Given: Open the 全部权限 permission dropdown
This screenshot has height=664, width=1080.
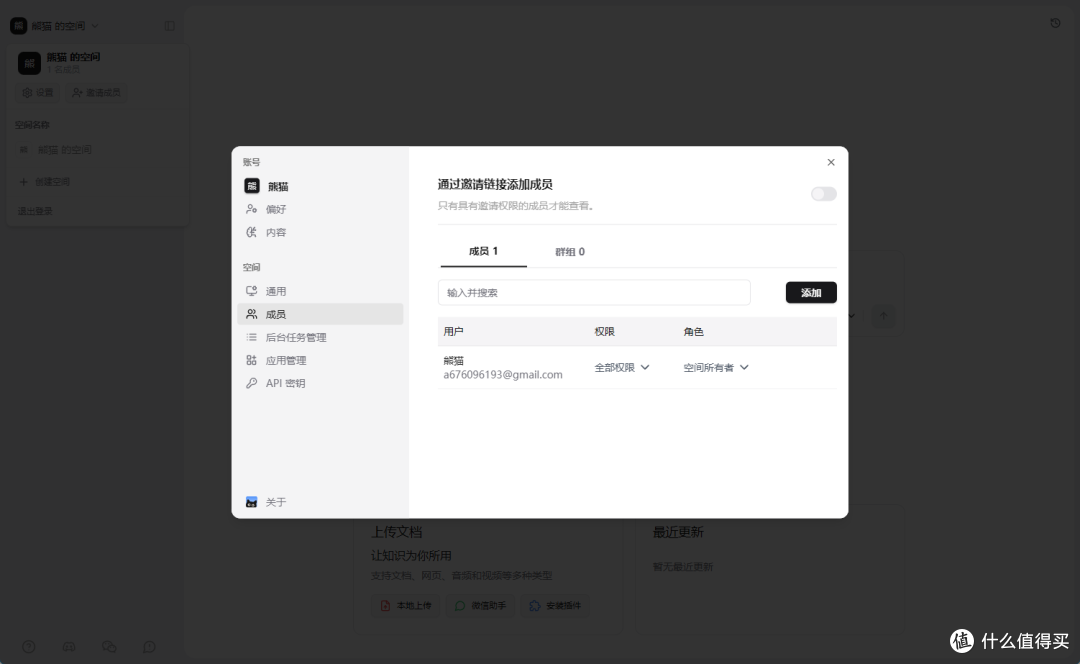Looking at the screenshot, I should coord(622,368).
